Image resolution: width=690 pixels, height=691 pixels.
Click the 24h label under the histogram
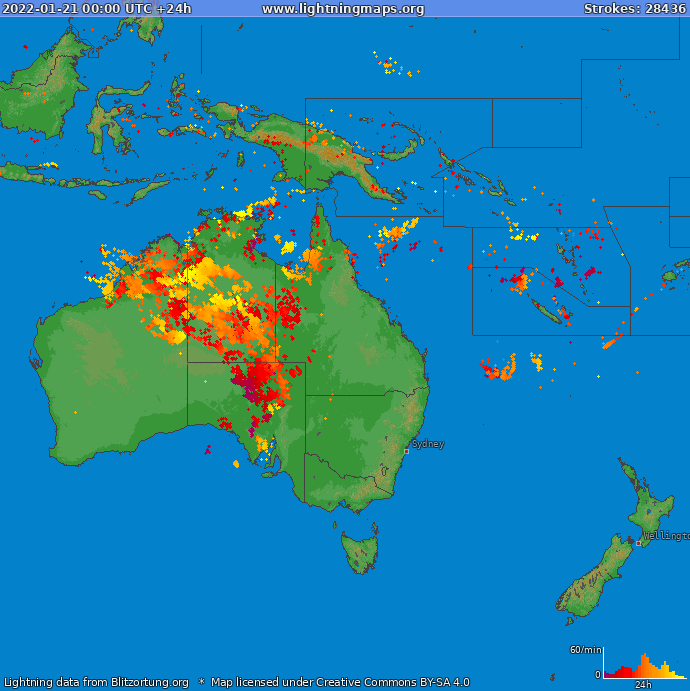coord(643,685)
